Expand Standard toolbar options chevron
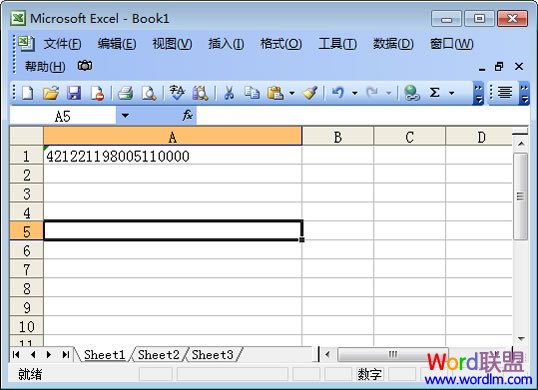538x390 pixels. tap(478, 93)
